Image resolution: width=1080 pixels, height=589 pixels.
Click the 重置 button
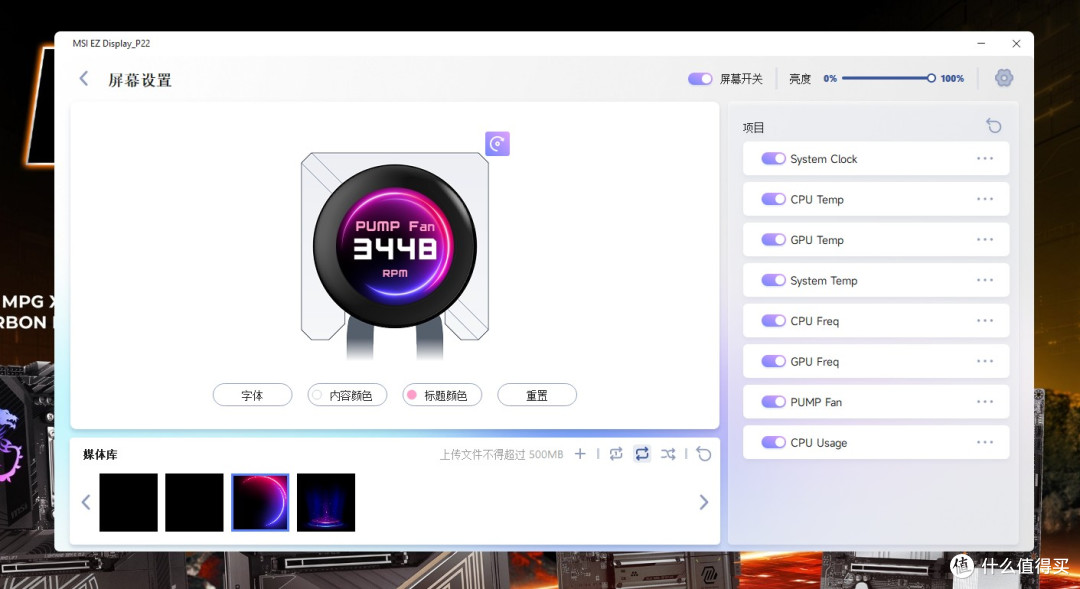coord(537,395)
